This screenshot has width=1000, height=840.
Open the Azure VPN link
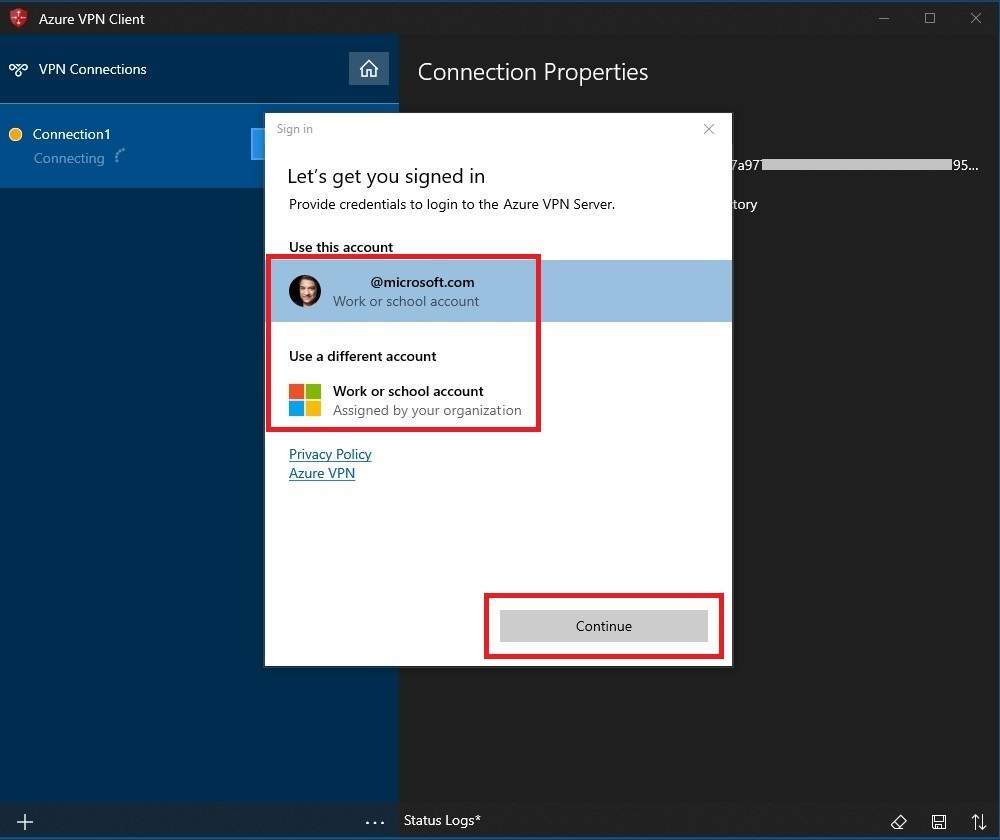pos(322,473)
